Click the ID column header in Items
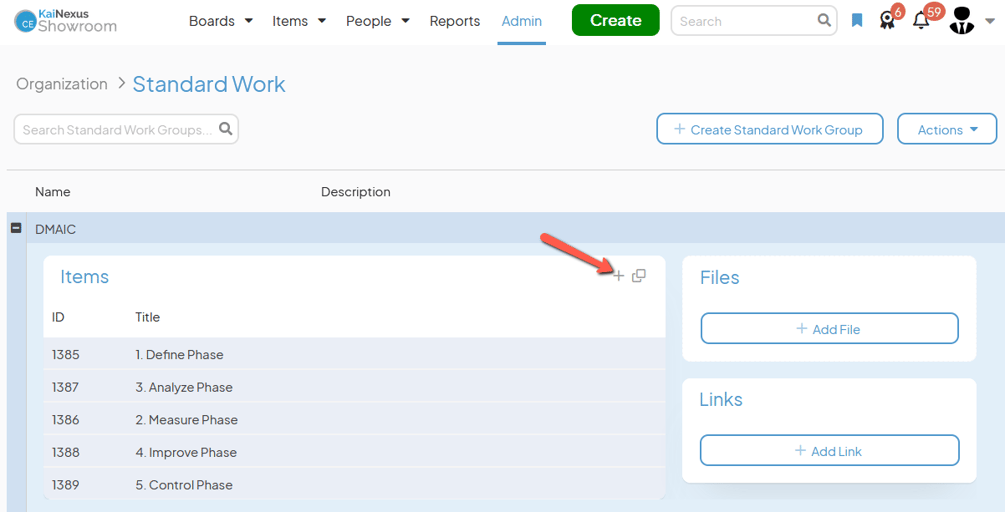 point(58,317)
